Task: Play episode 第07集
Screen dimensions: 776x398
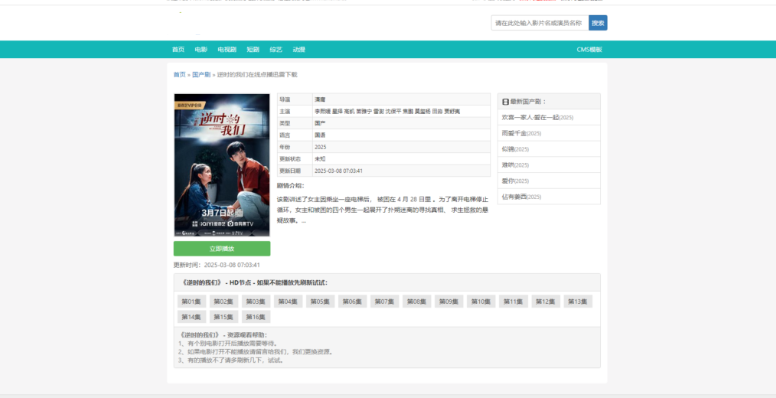Action: click(x=385, y=301)
